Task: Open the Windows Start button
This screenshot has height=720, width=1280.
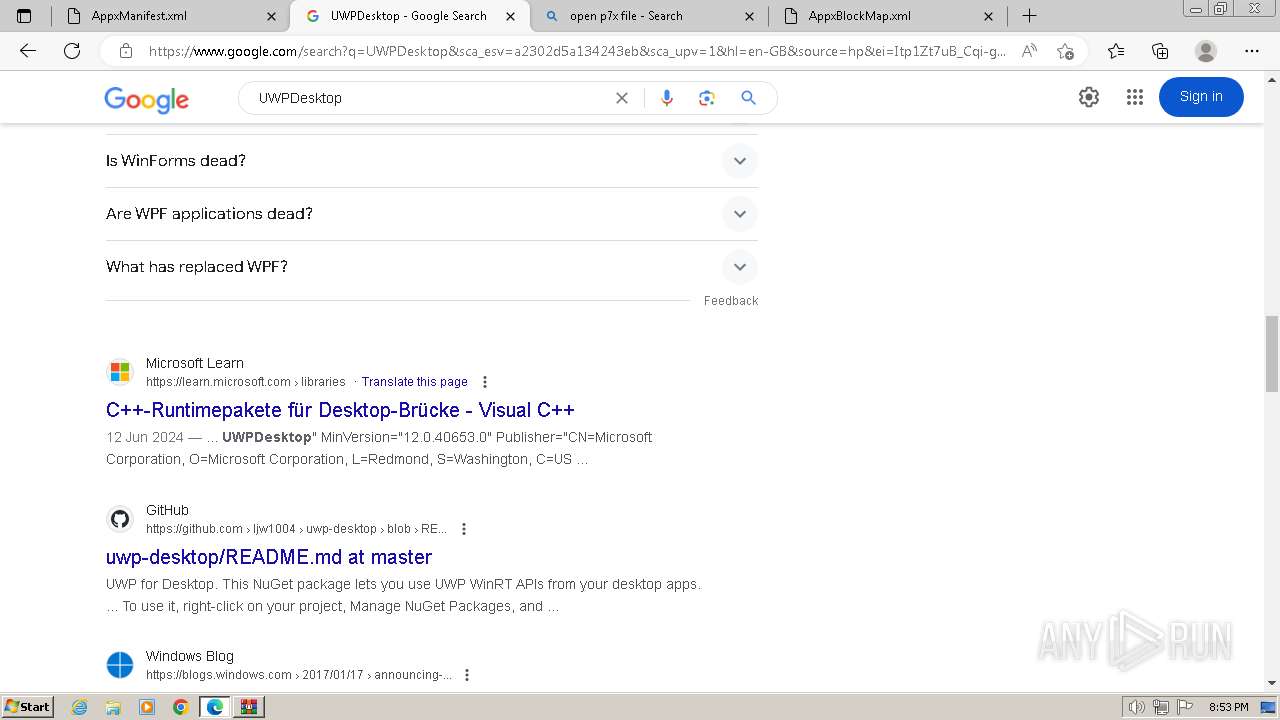Action: (x=27, y=707)
